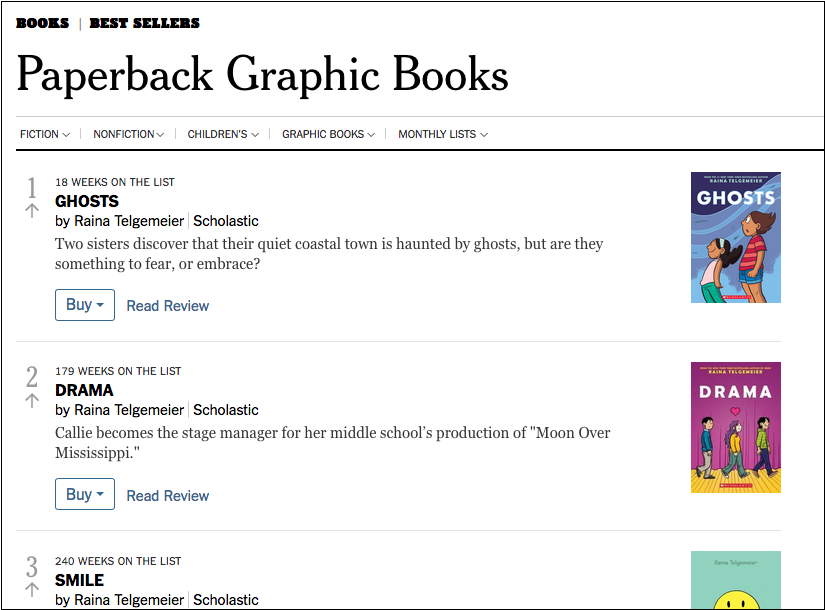Screen dimensions: 825x610
Task: Click the DRAMA book title
Action: (84, 390)
